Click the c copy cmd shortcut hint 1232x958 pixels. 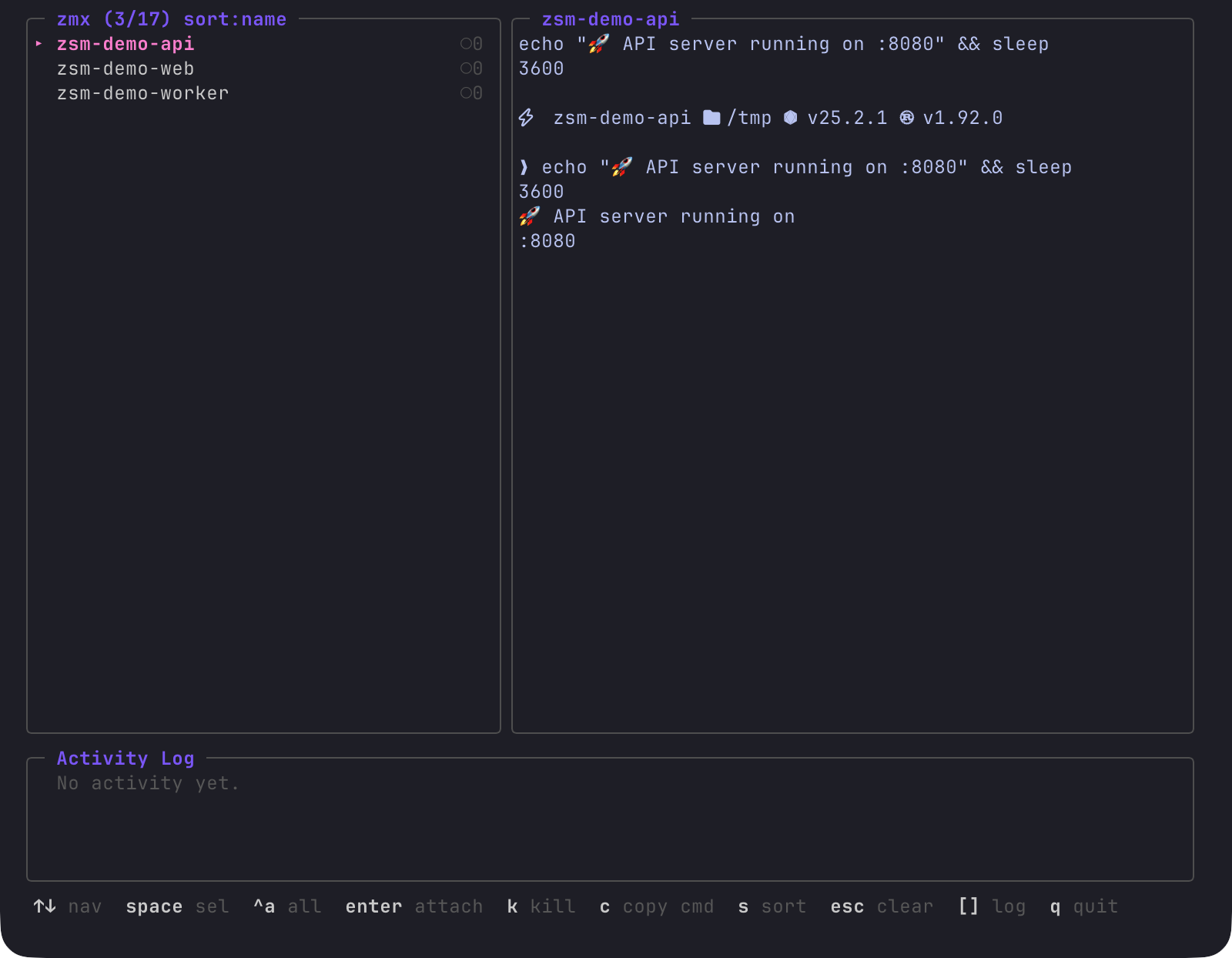click(x=657, y=906)
